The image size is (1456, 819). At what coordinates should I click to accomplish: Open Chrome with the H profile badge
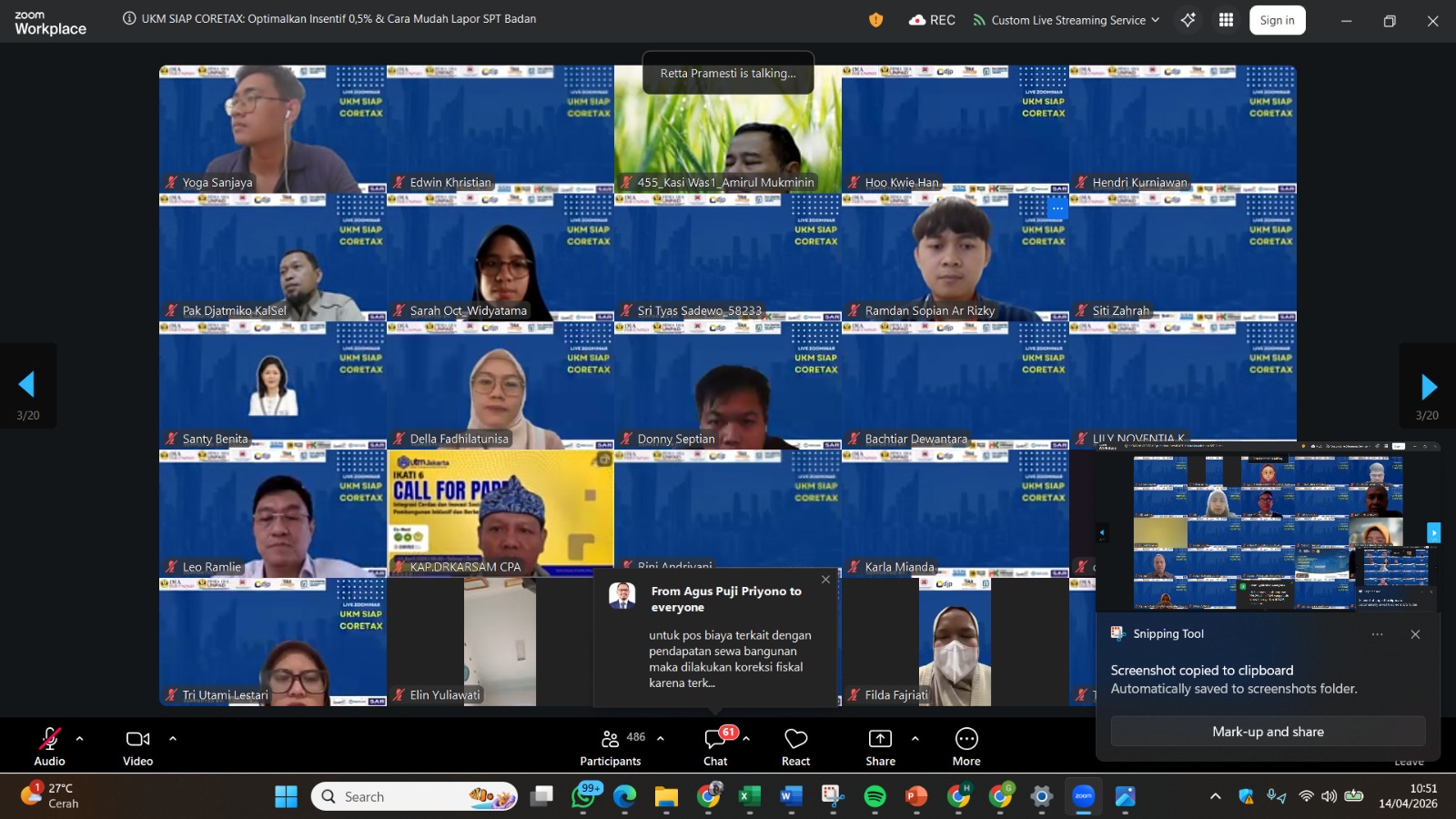[x=958, y=797]
